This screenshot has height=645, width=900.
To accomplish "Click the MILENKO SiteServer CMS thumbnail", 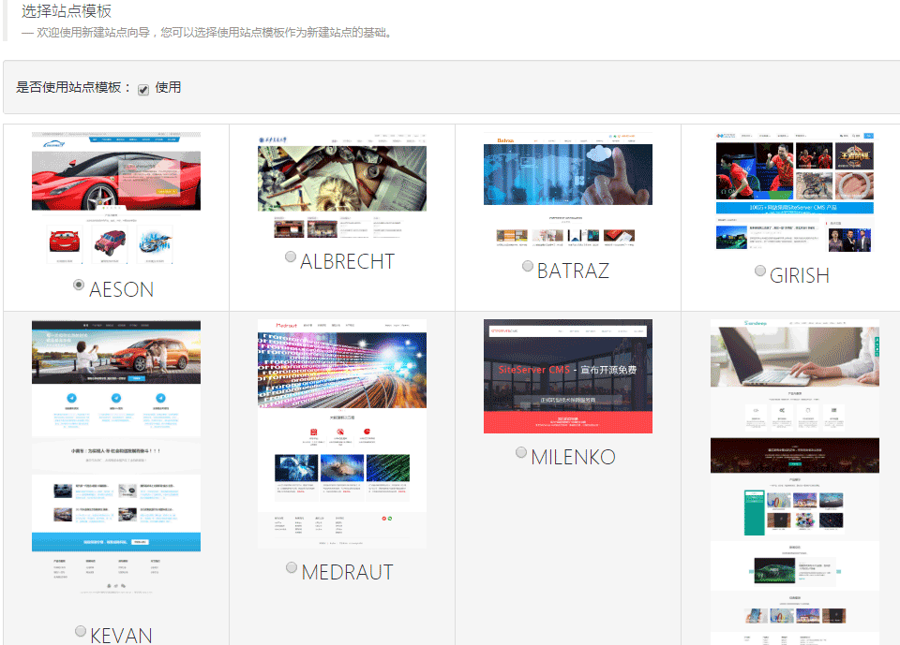I will click(568, 376).
